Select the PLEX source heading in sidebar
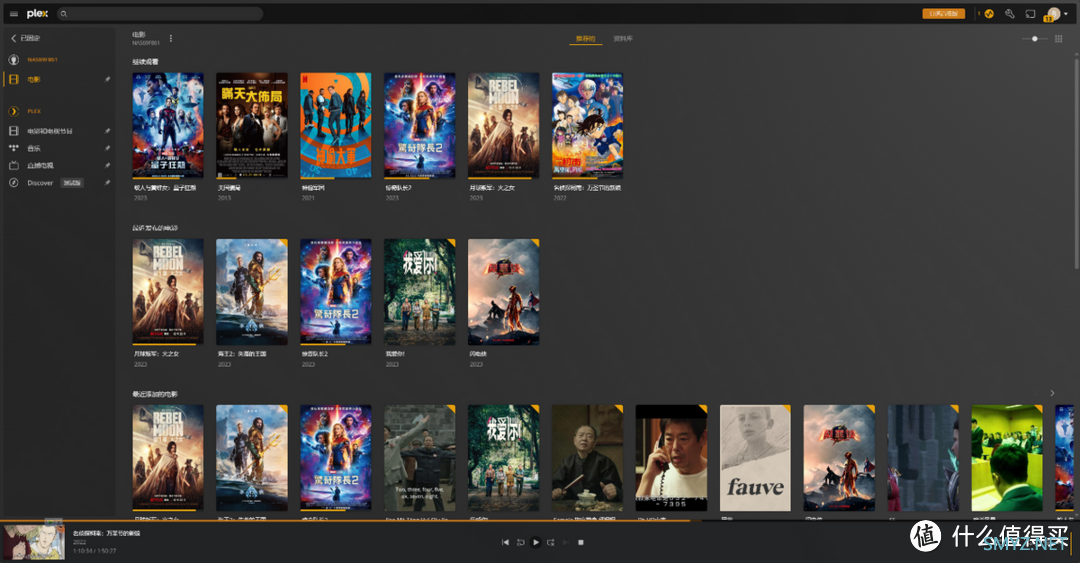The width and height of the screenshot is (1080, 563). (x=34, y=111)
